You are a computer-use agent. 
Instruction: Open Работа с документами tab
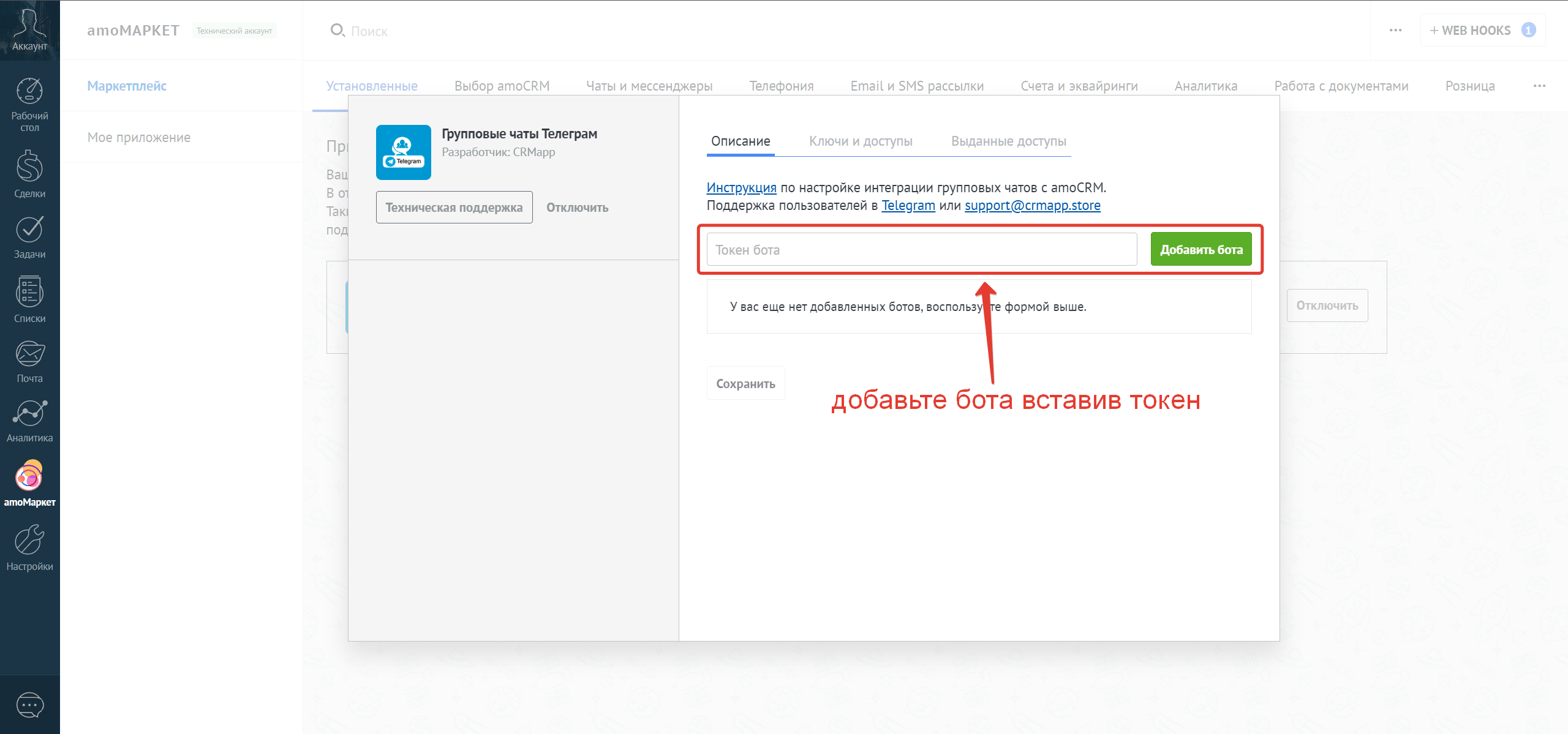point(1341,86)
